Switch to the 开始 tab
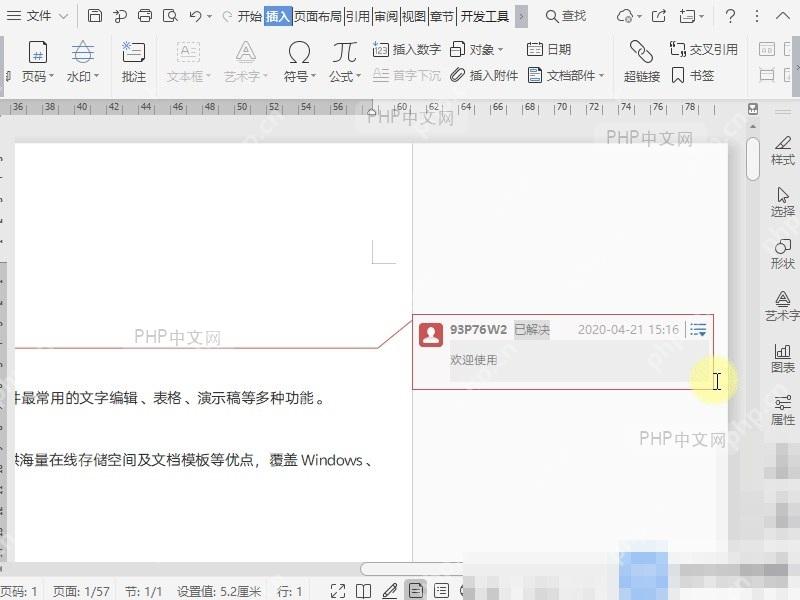The width and height of the screenshot is (800, 600). [x=250, y=16]
